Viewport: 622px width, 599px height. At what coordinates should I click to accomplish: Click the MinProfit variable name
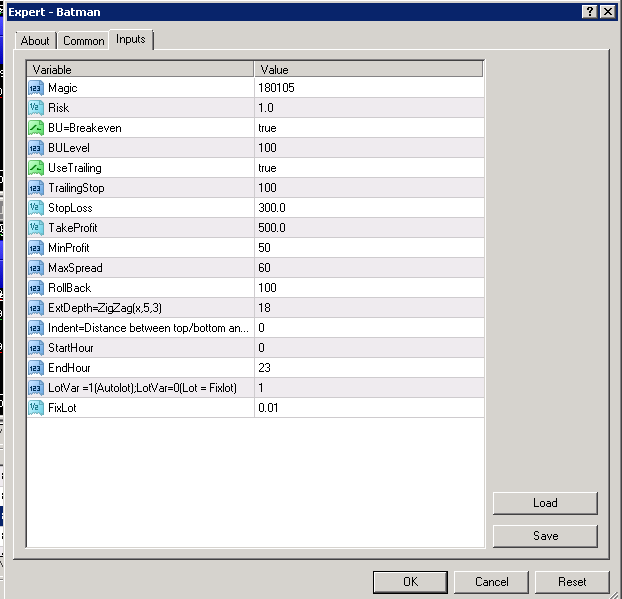tap(69, 248)
